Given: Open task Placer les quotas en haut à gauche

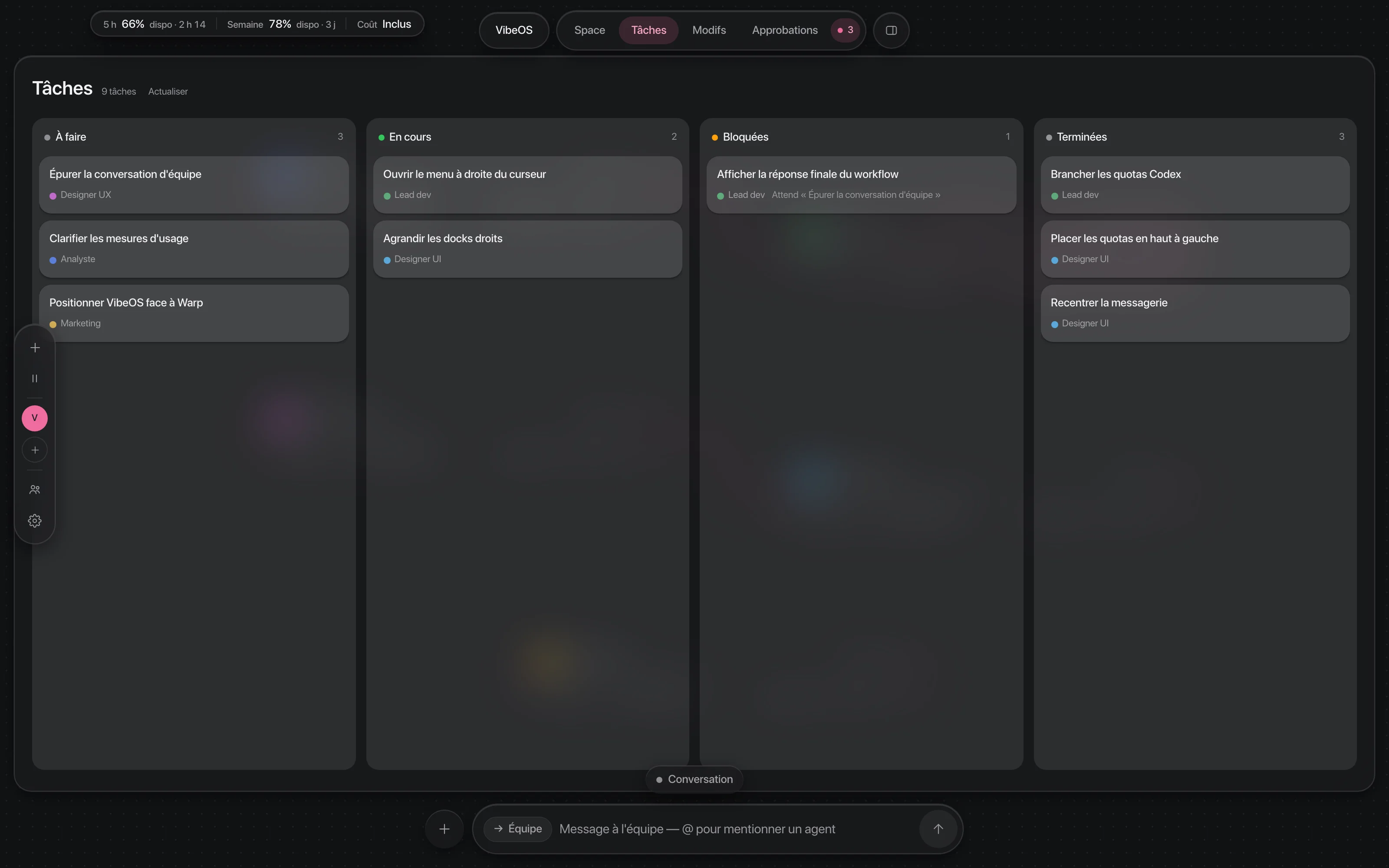Looking at the screenshot, I should (x=1195, y=249).
